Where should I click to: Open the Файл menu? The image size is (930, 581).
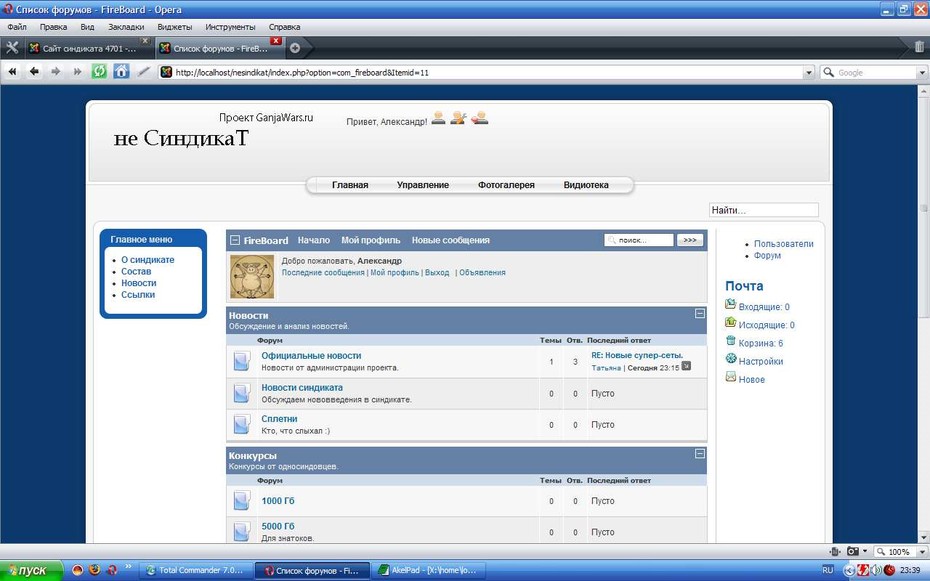(17, 27)
